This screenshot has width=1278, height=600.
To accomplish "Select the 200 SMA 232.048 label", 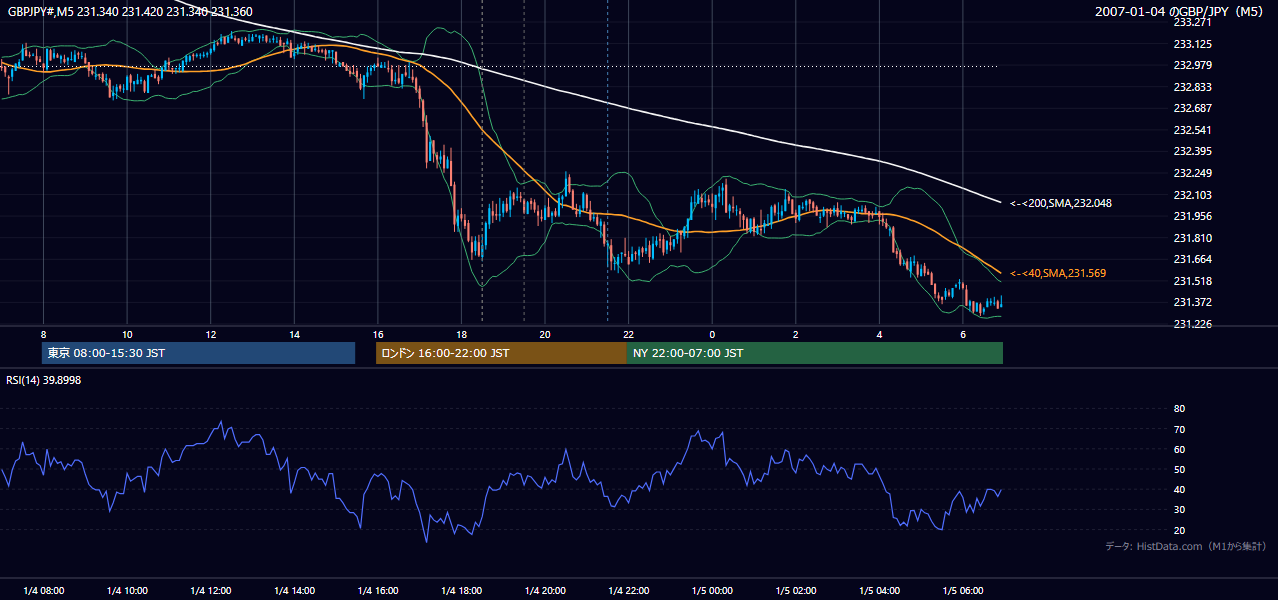I will tap(1061, 203).
